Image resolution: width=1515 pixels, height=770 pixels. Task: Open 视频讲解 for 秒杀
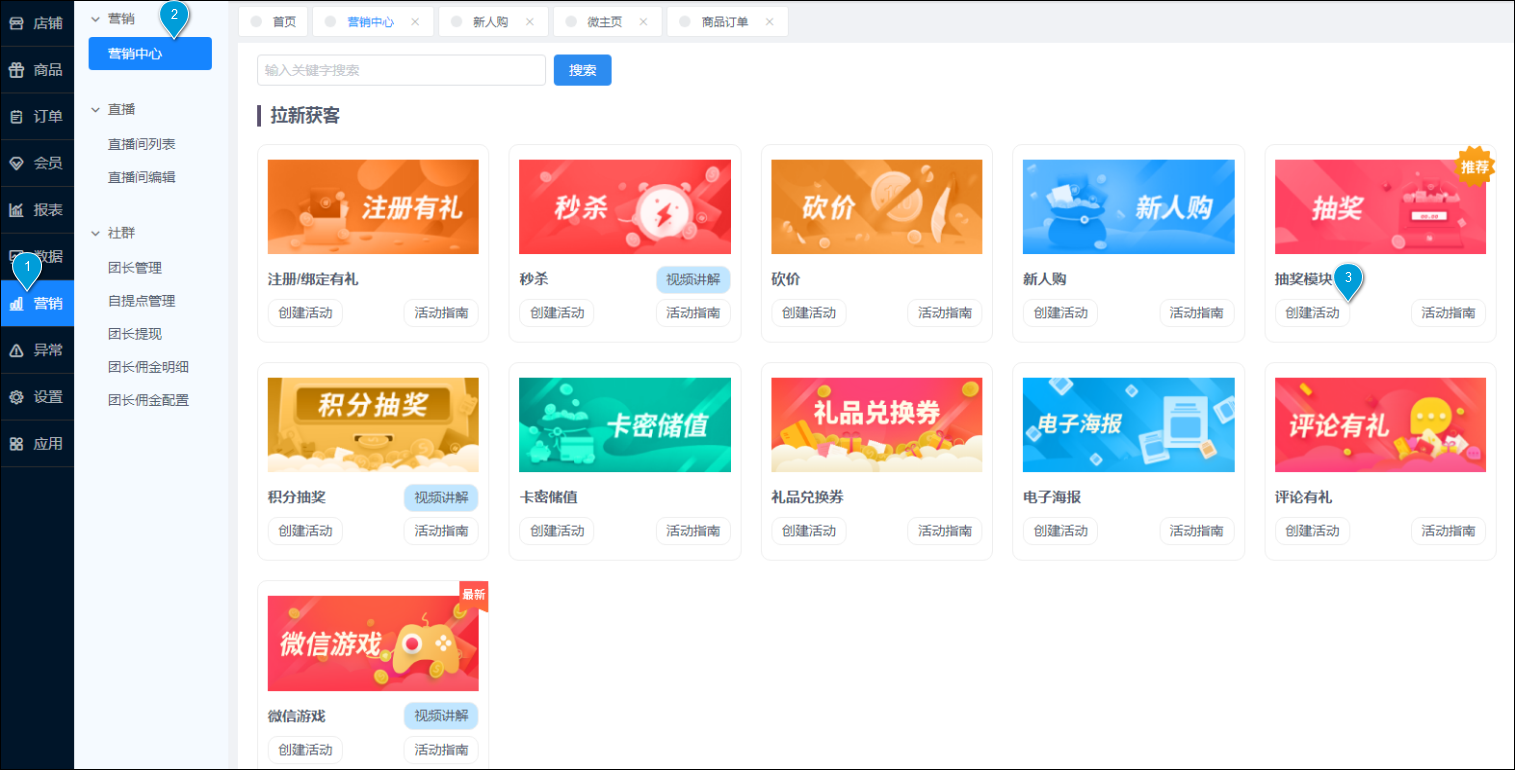[x=693, y=279]
